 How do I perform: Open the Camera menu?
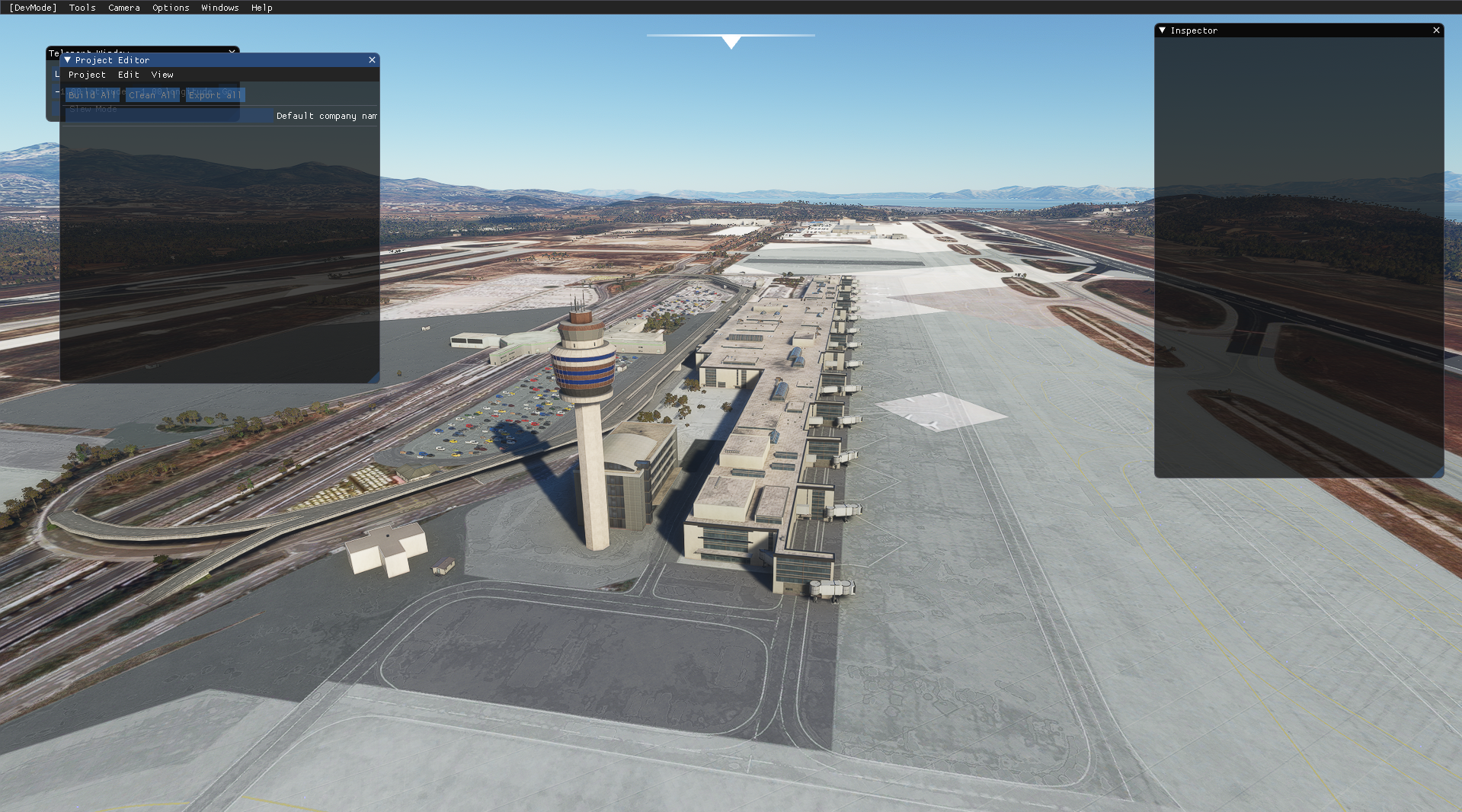click(124, 8)
